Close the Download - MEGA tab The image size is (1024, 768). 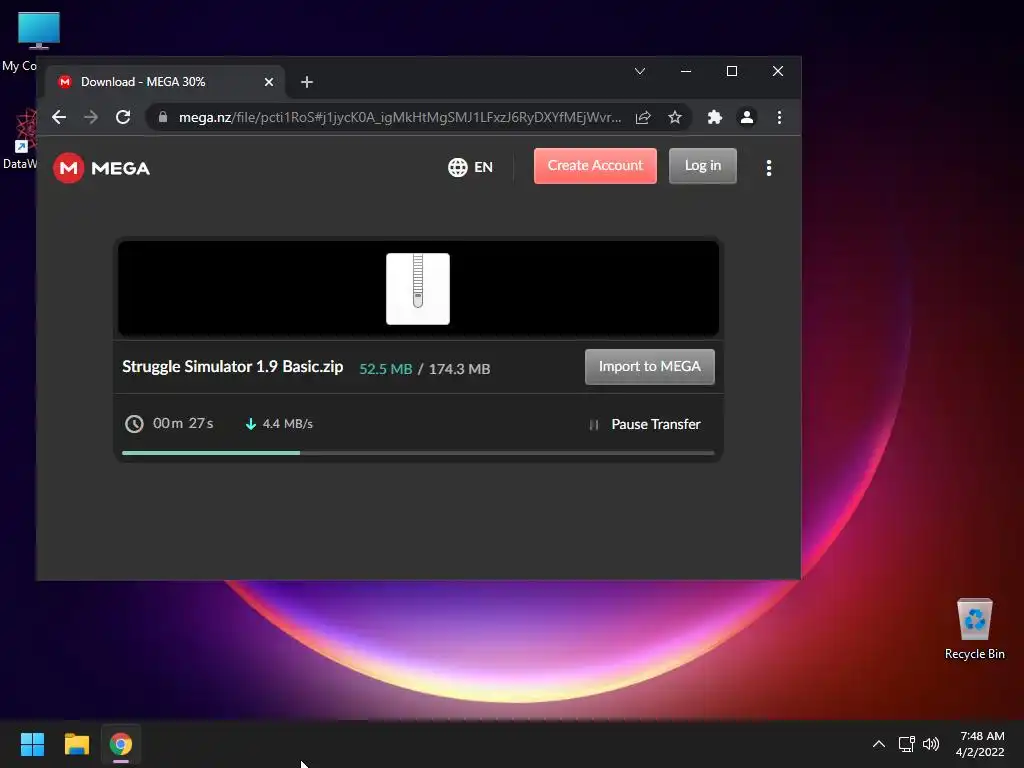pos(268,82)
